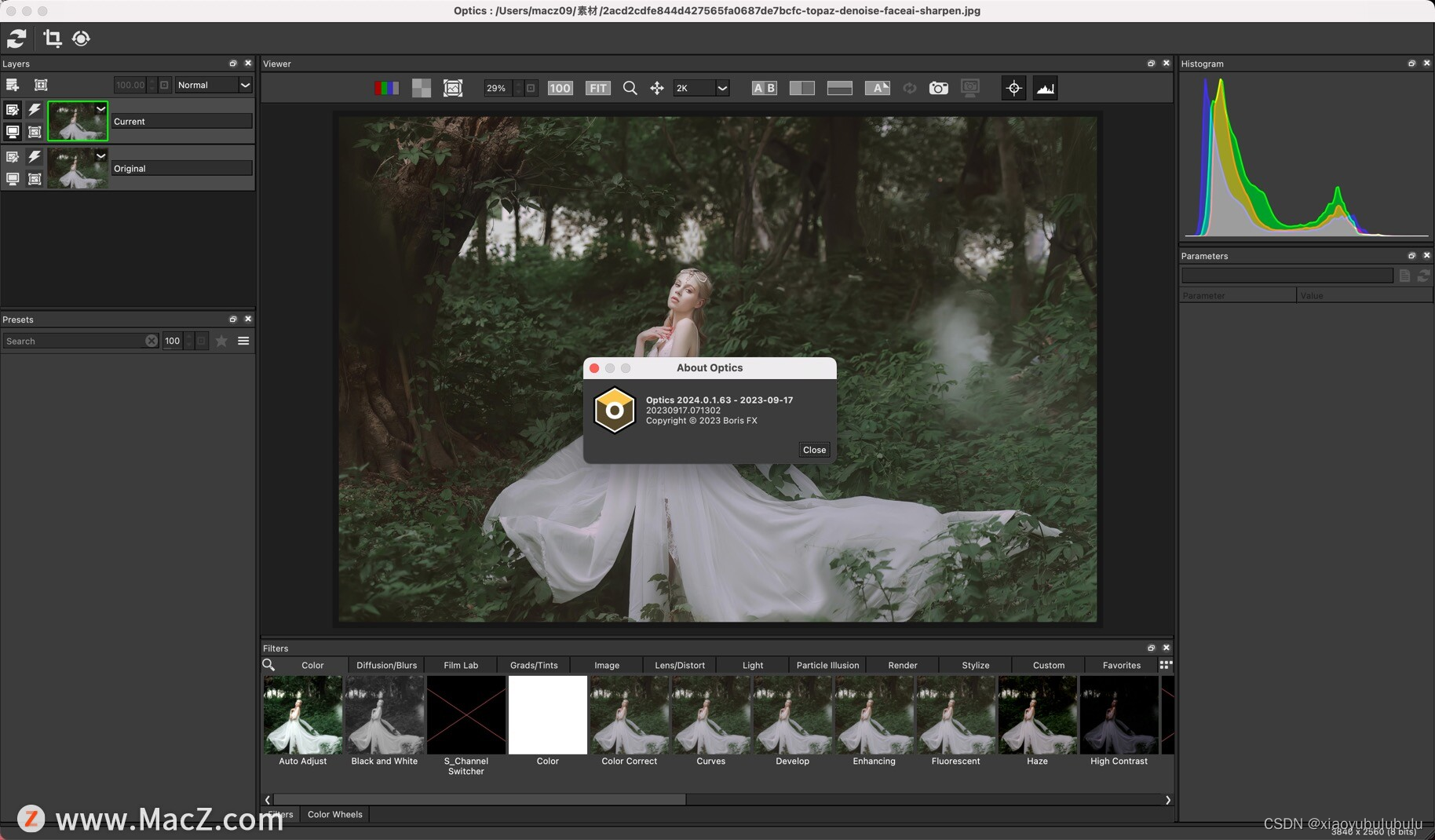Viewport: 1435px width, 840px height.
Task: Toggle the Presets favorites star
Action: [221, 341]
